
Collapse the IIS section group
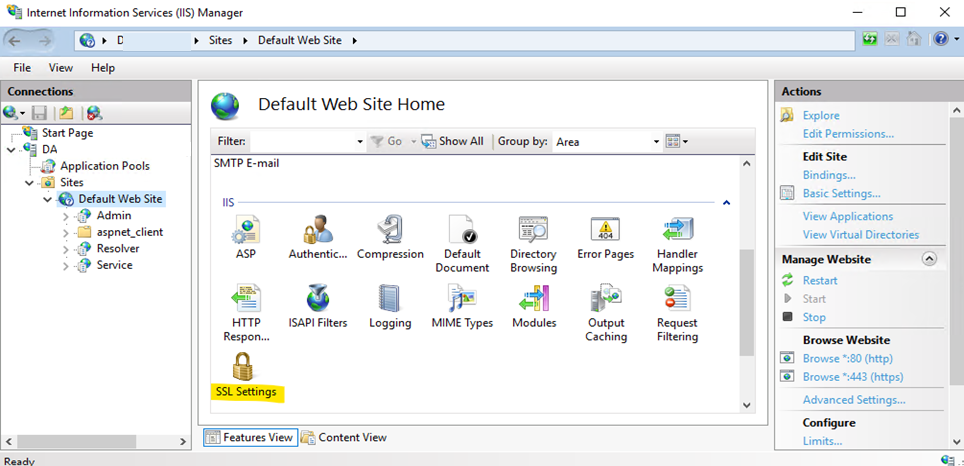click(x=726, y=203)
